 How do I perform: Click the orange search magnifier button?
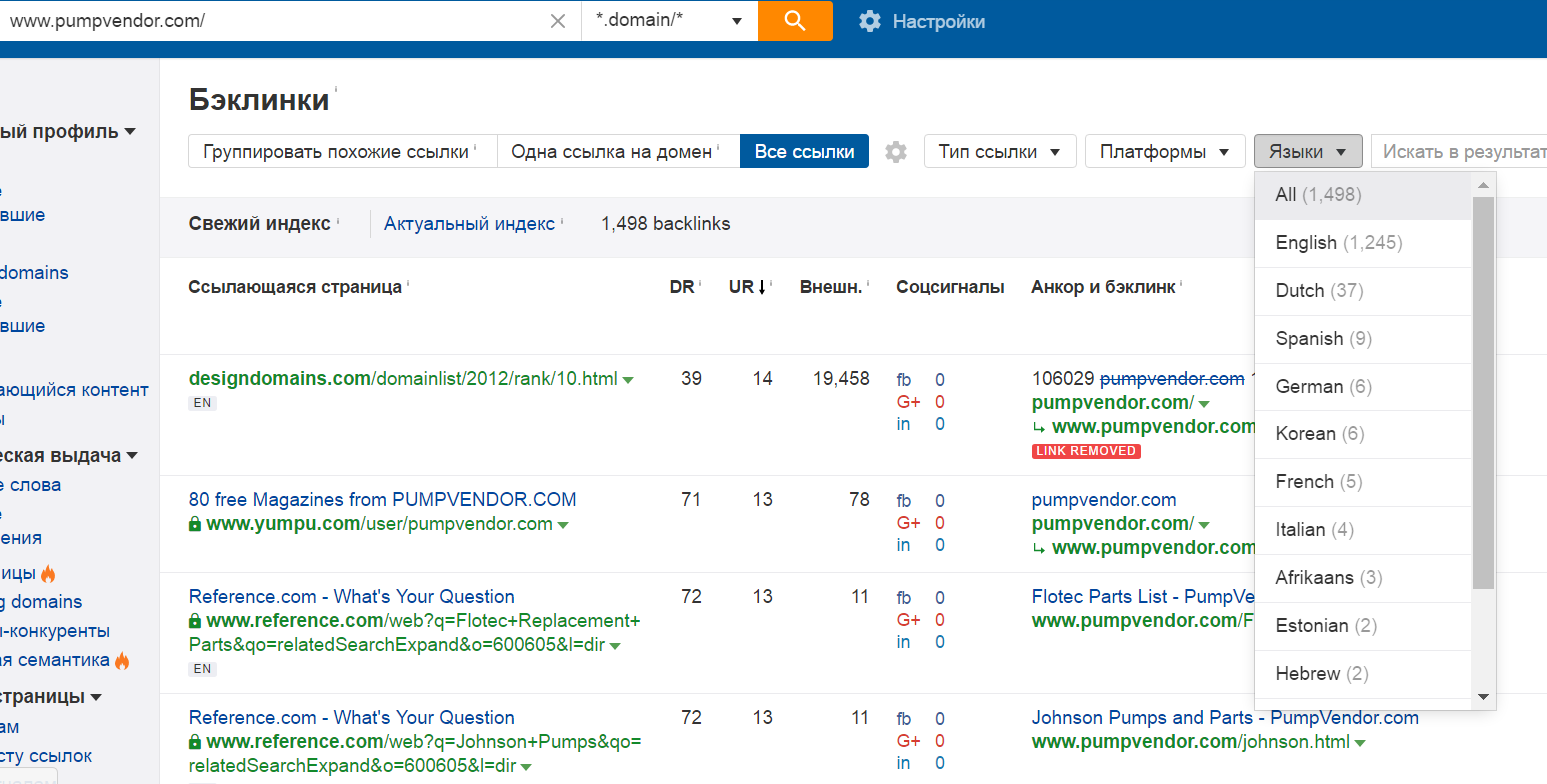(795, 20)
